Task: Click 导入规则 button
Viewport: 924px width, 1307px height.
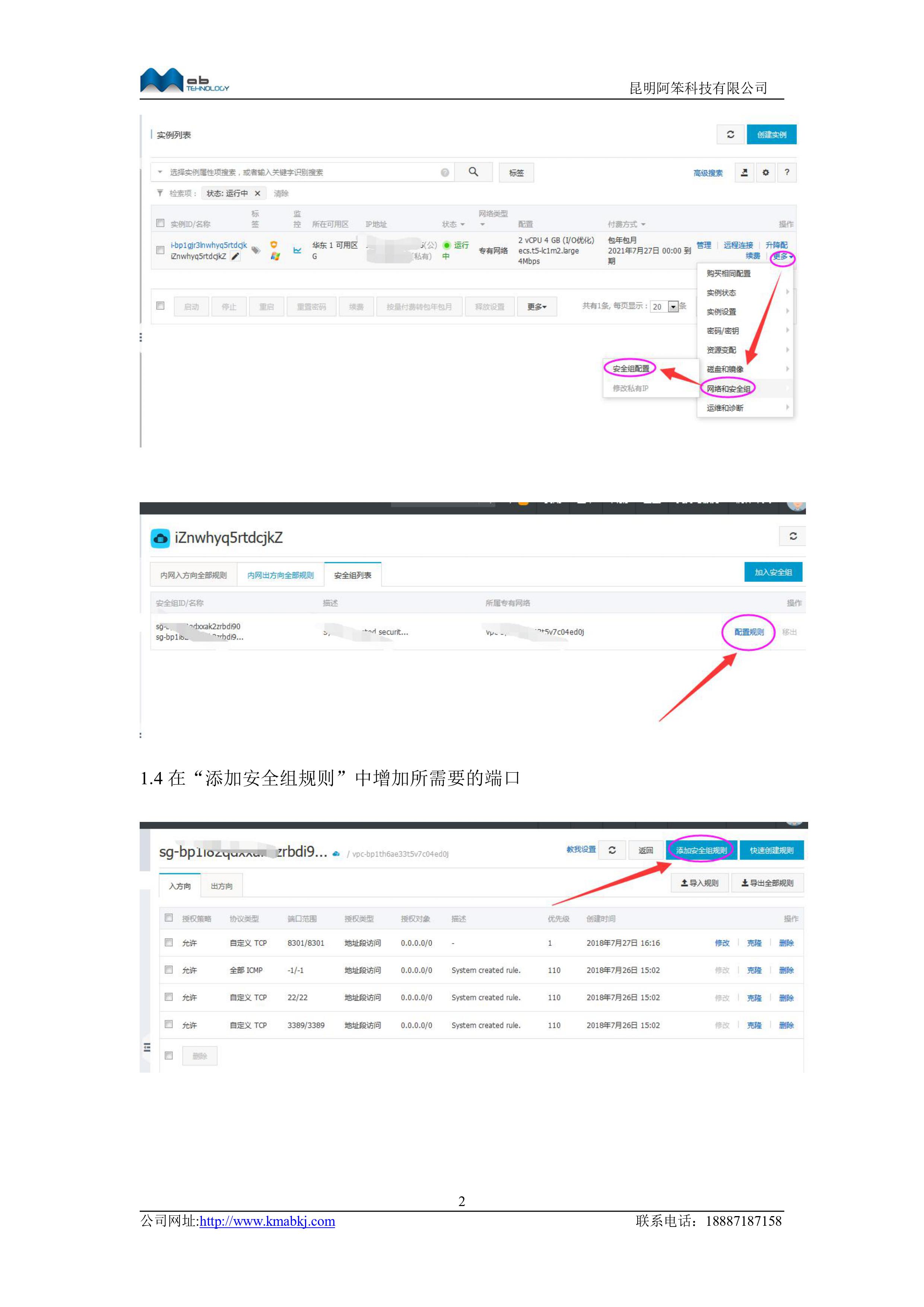Action: (700, 883)
